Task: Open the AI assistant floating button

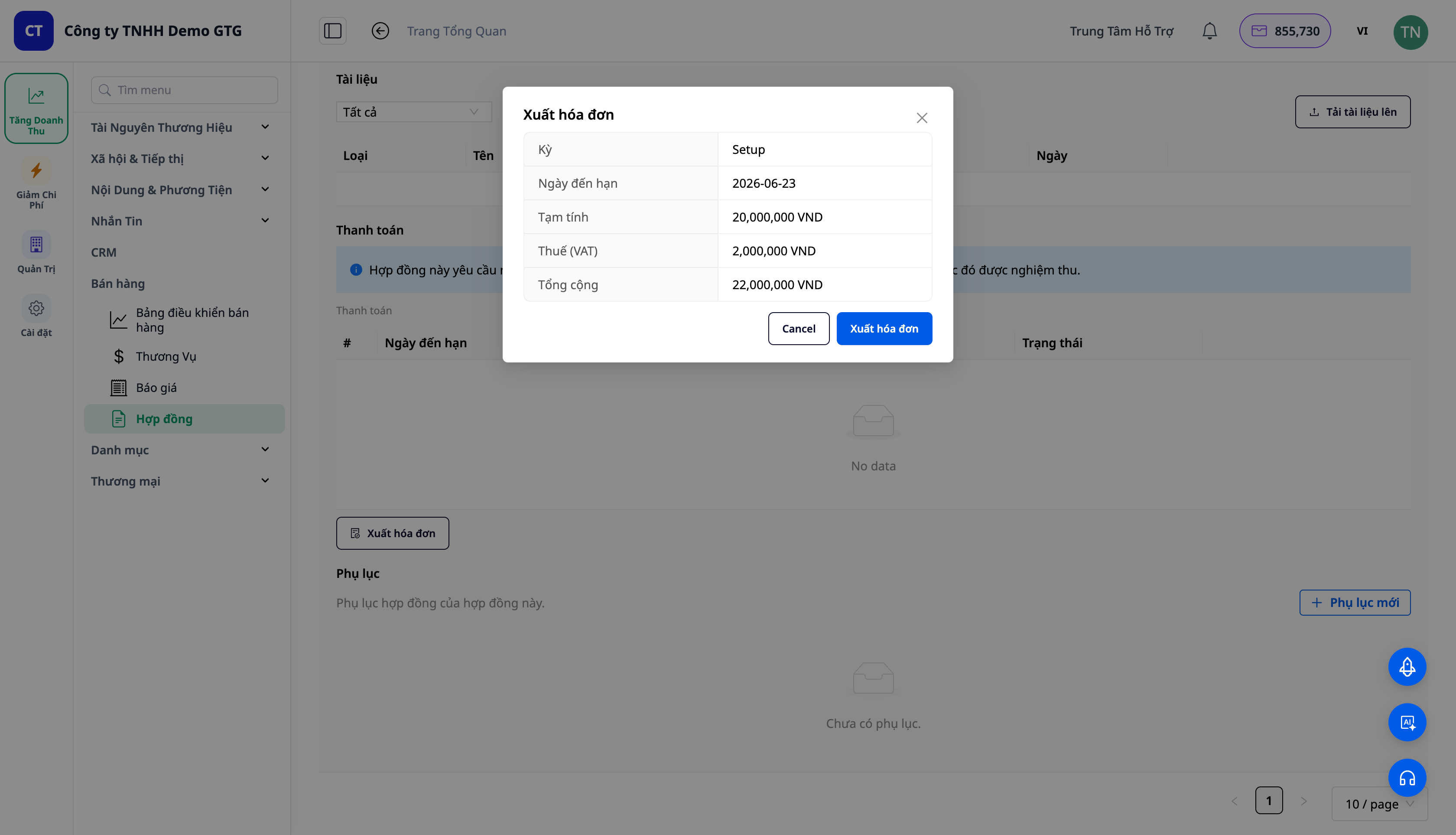Action: click(1407, 722)
